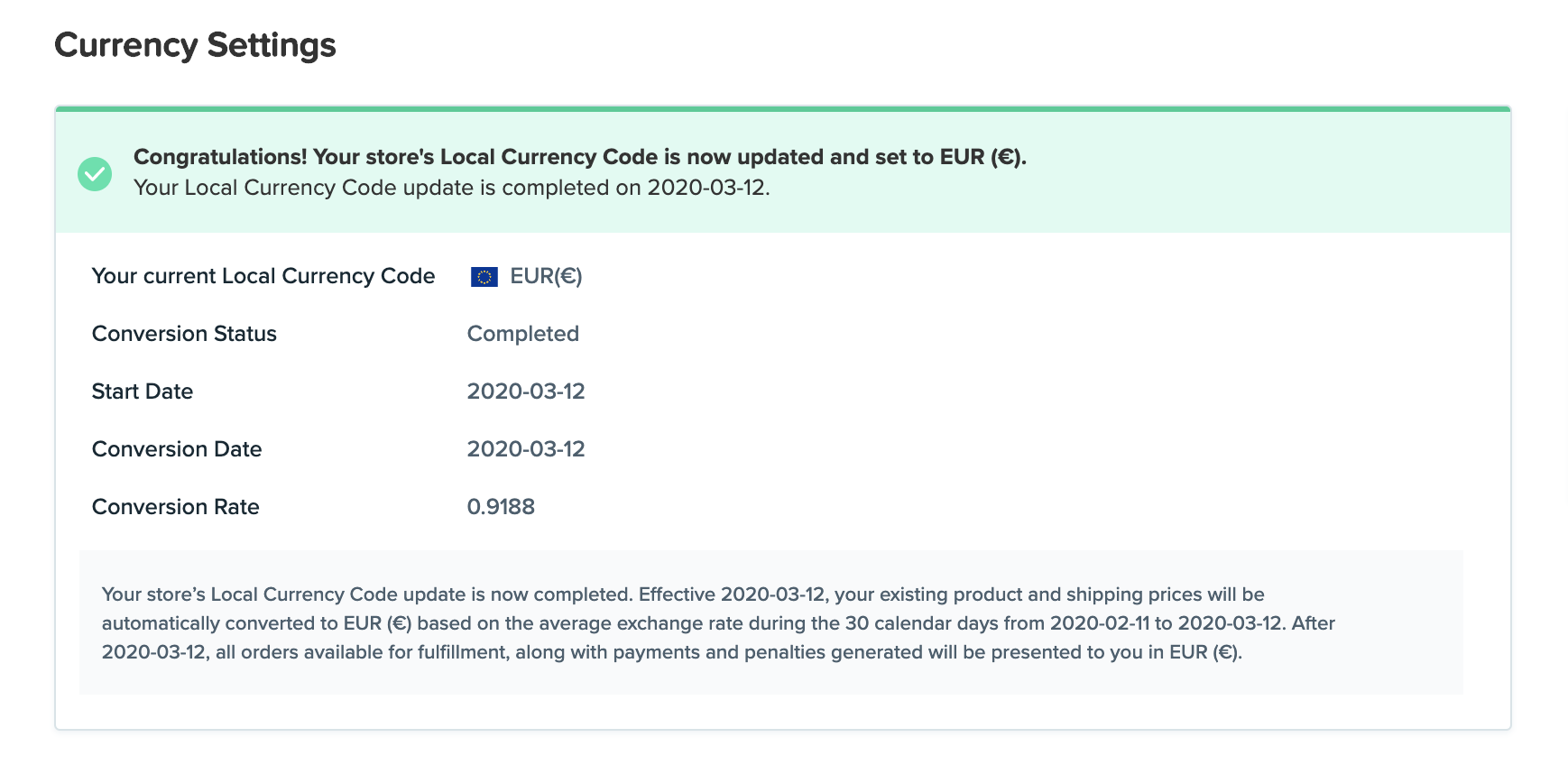Click the Conversion Status label

click(184, 334)
